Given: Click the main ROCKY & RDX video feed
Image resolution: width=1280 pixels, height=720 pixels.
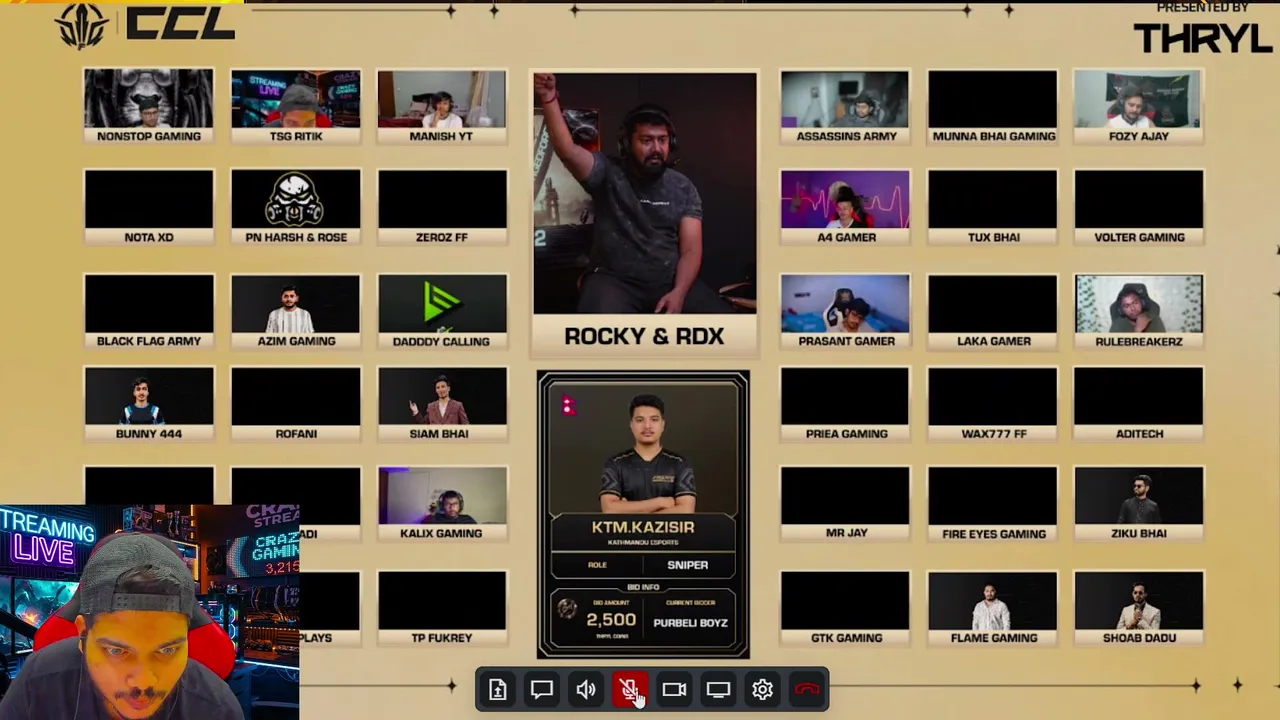Looking at the screenshot, I should coord(645,193).
